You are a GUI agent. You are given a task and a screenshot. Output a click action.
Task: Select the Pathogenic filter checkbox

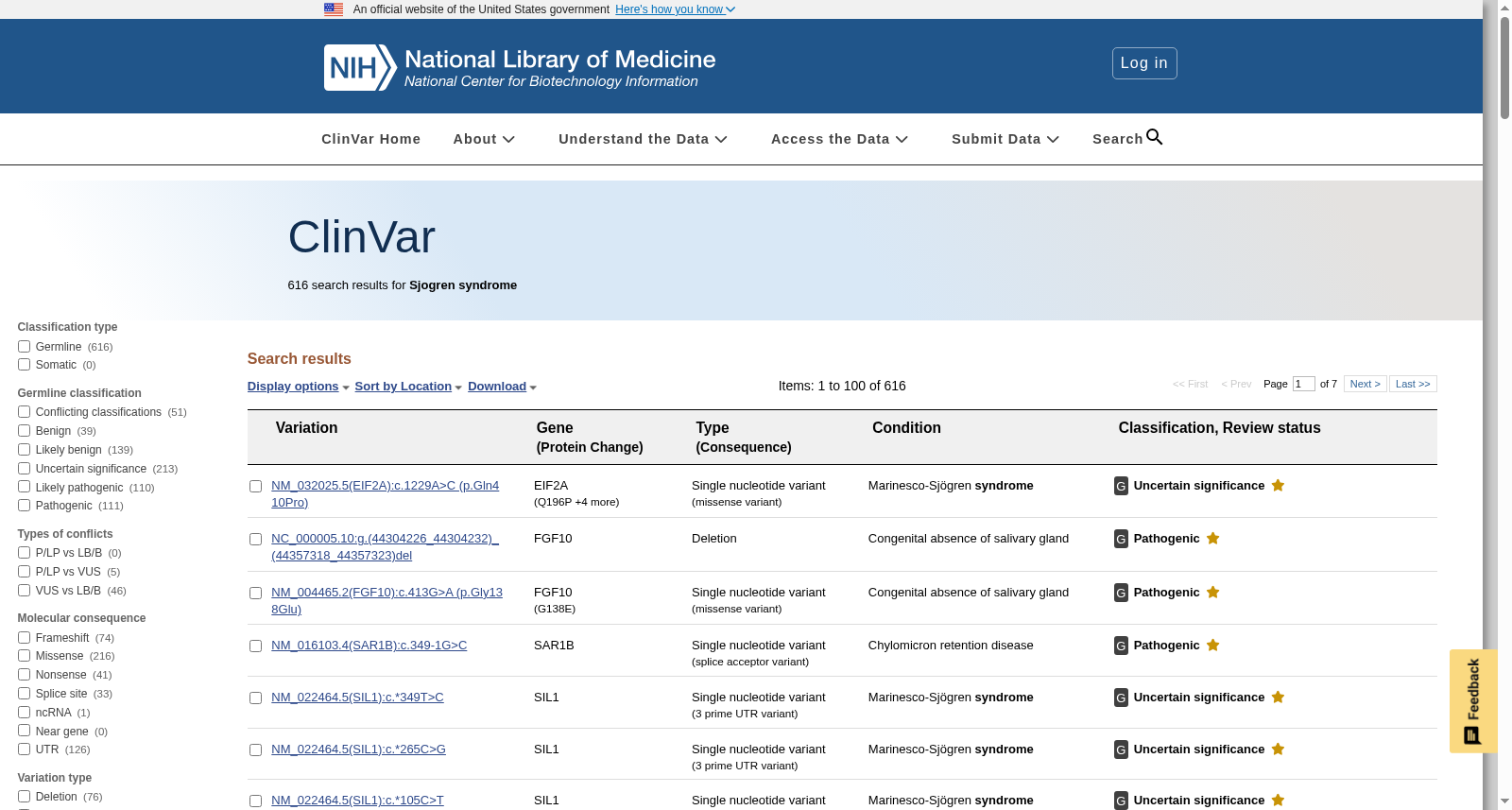24,506
